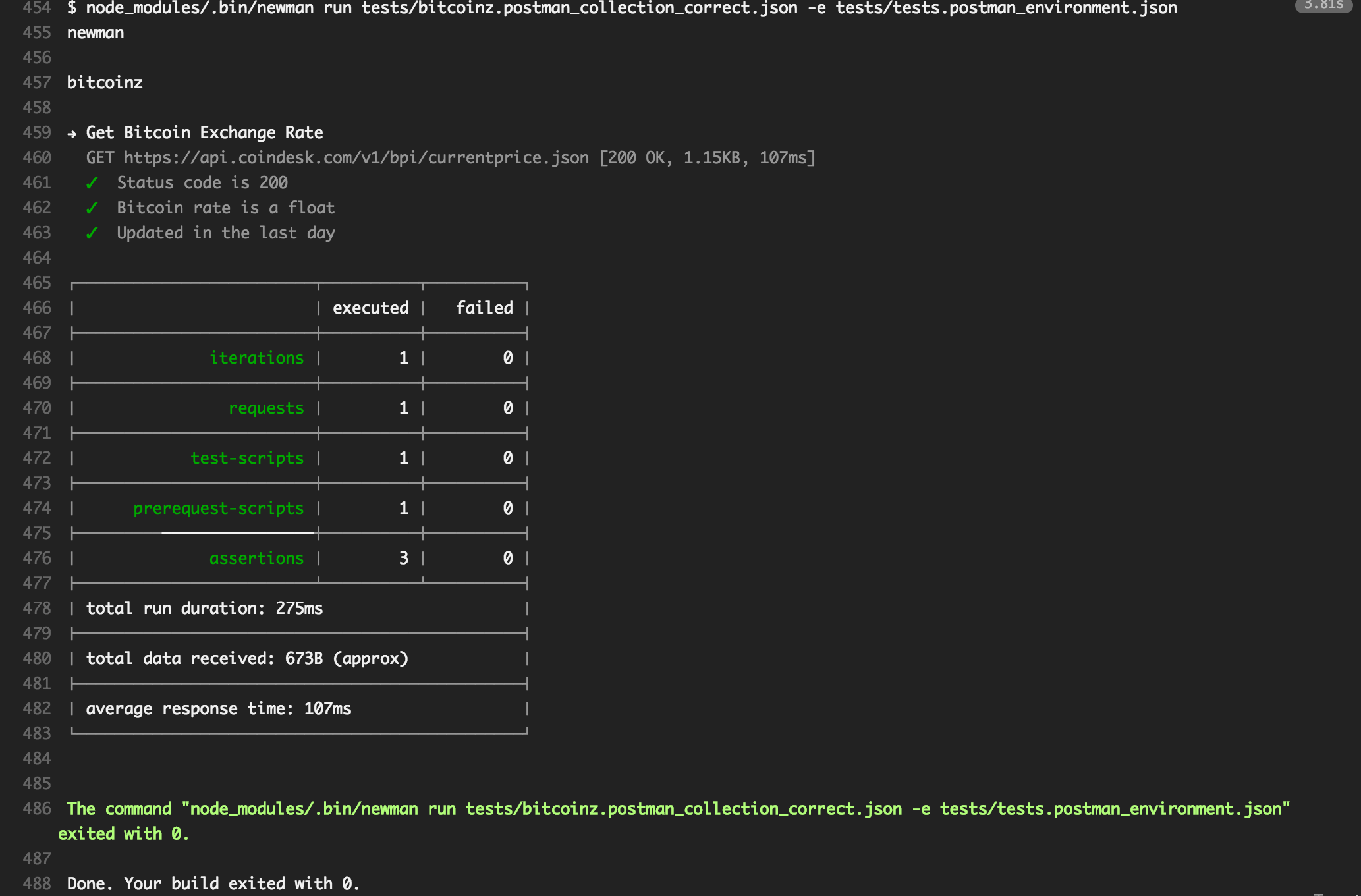This screenshot has width=1361, height=896.
Task: Click the green 'exited with 0' message
Action: (123, 833)
